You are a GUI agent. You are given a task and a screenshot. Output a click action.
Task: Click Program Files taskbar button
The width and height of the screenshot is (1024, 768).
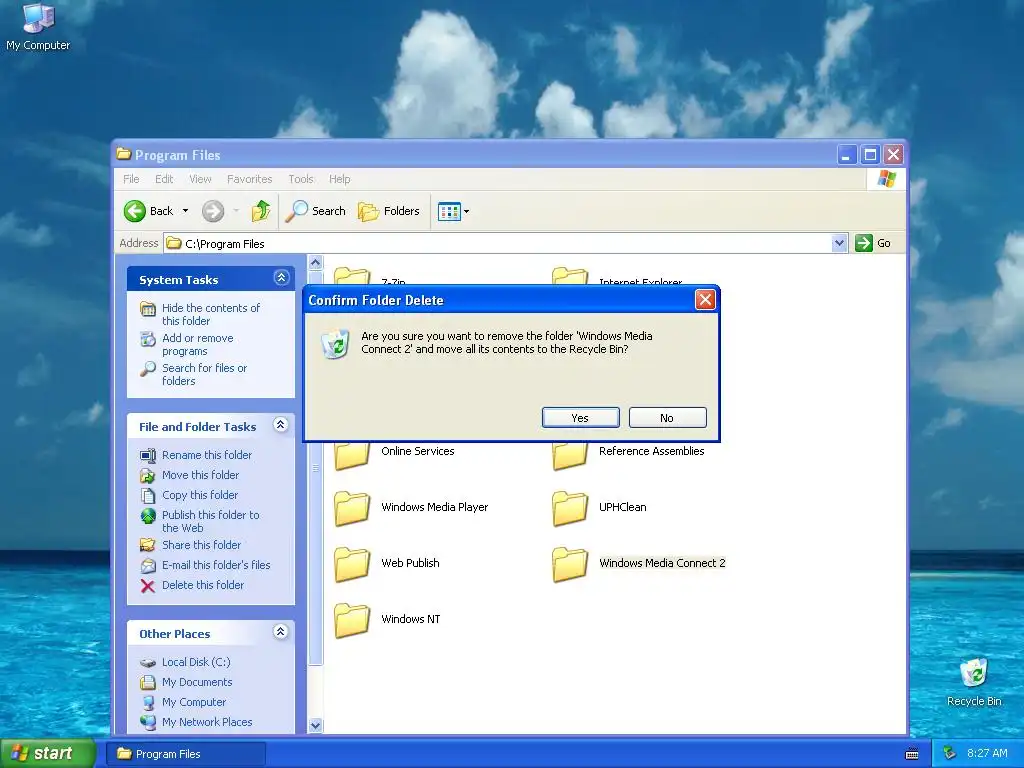click(x=185, y=754)
